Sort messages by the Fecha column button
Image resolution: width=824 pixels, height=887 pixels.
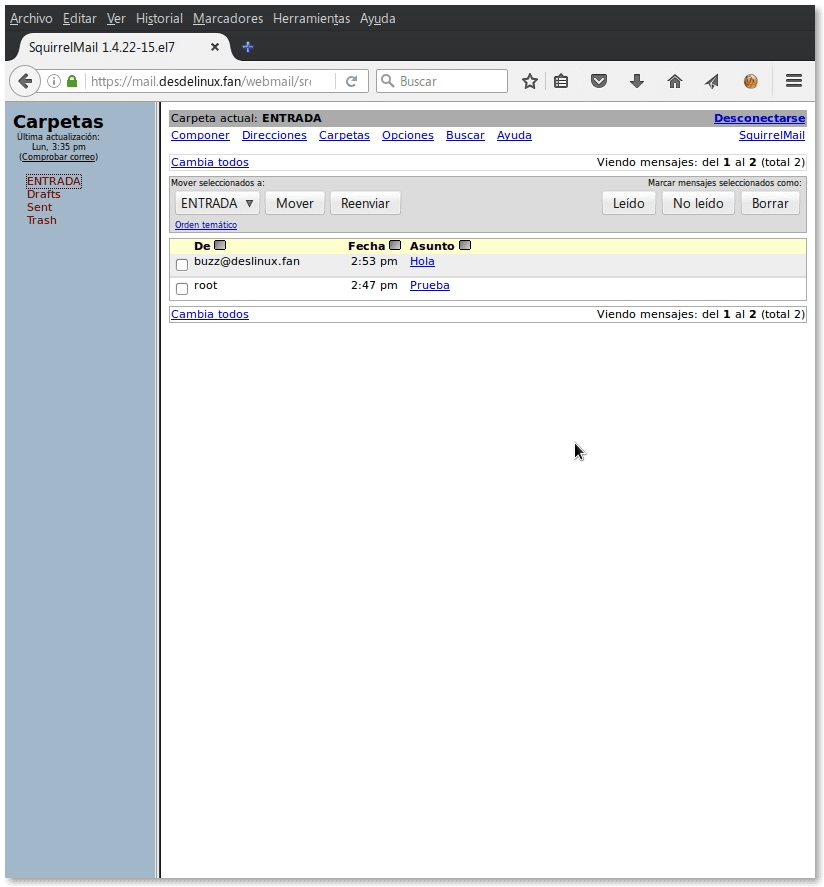click(395, 245)
